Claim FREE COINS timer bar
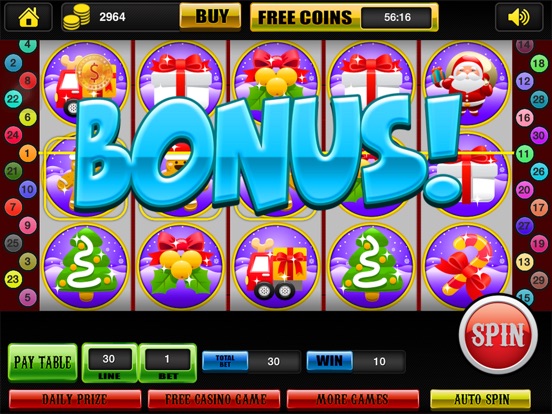 pyautogui.click(x=344, y=17)
